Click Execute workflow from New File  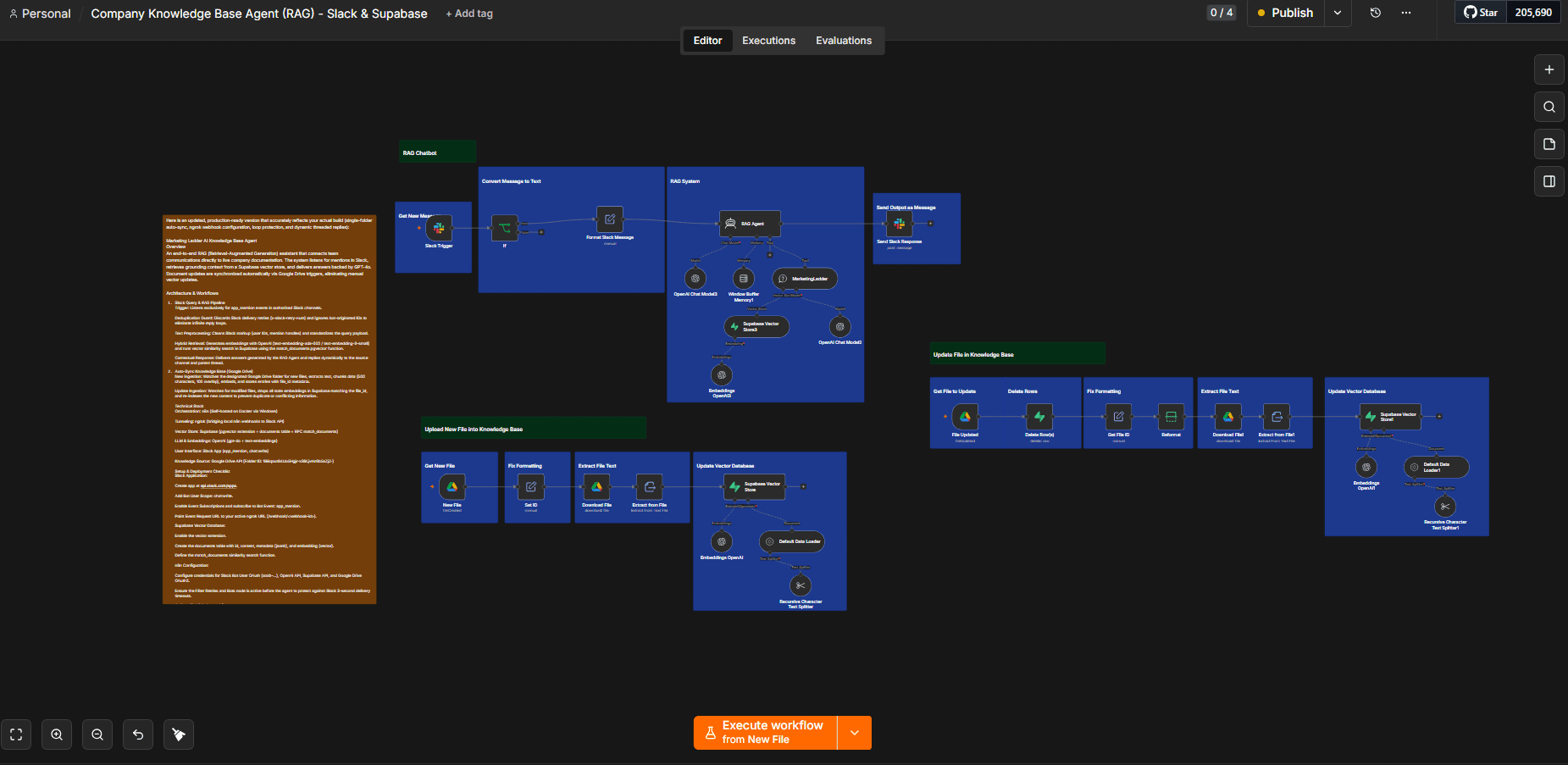click(x=766, y=733)
